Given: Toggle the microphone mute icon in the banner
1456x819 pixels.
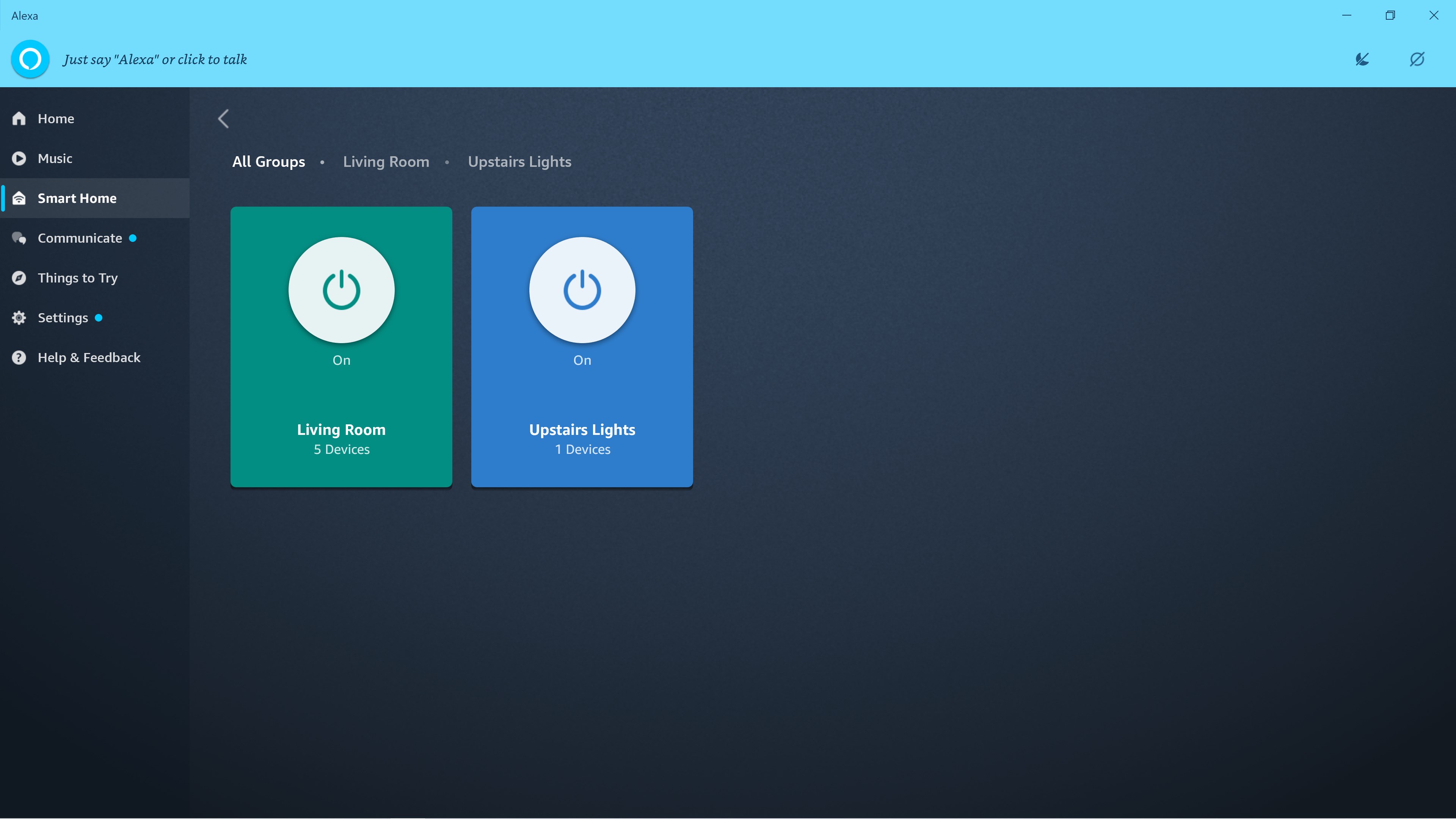Looking at the screenshot, I should click(x=1362, y=60).
